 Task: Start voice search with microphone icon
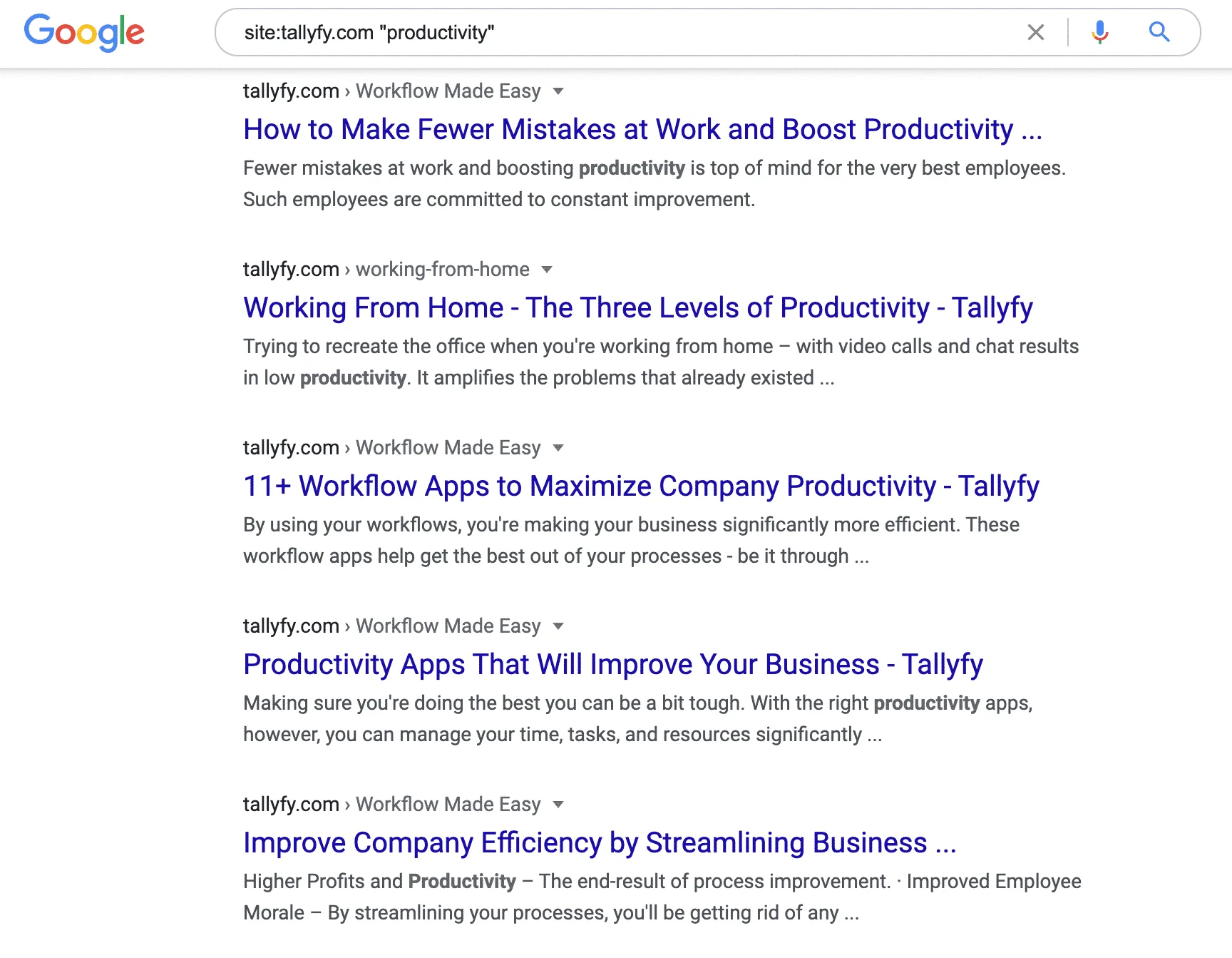pos(1100,32)
